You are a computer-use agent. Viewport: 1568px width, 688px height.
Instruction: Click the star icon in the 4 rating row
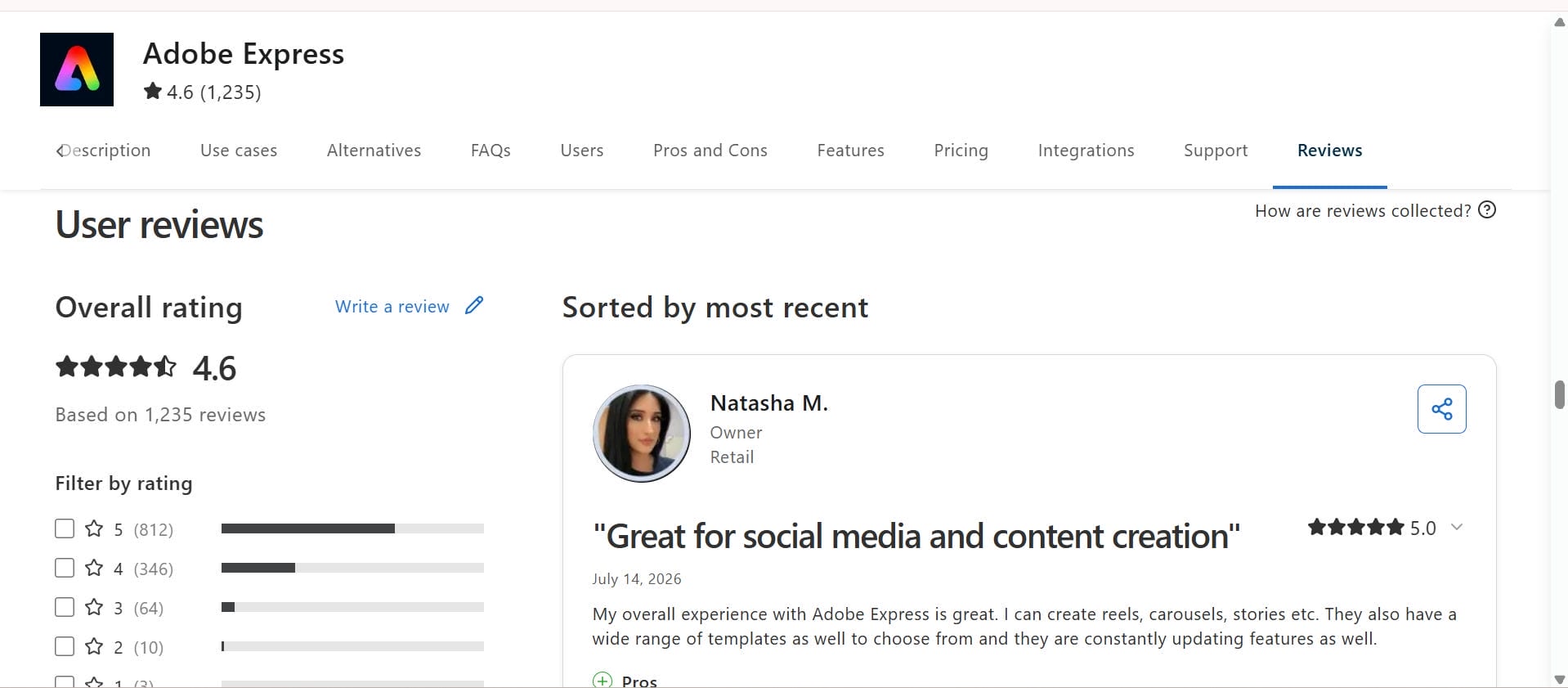click(94, 568)
